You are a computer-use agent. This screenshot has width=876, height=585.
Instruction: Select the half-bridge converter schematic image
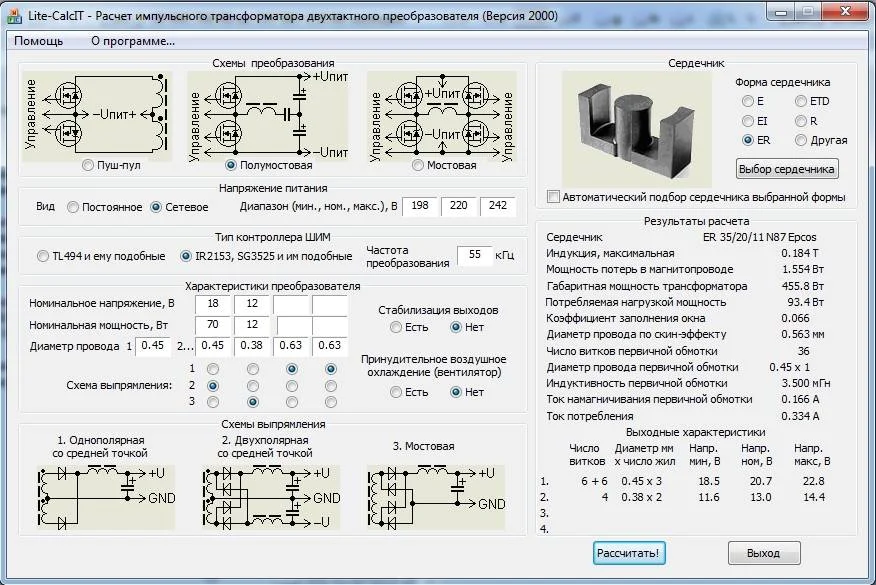tap(268, 116)
